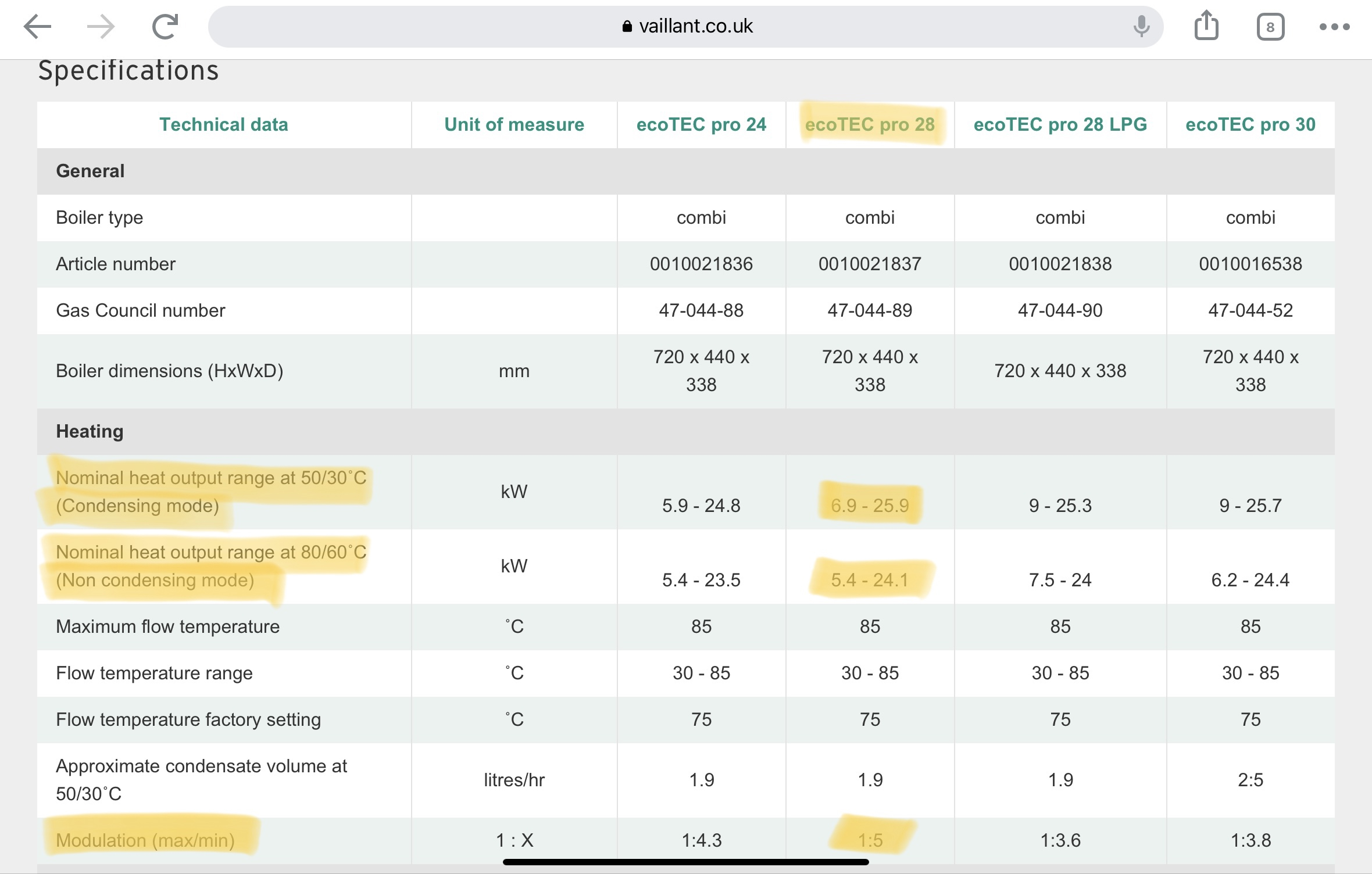1372x874 pixels.
Task: Click the value 5.4 - 23.5
Action: click(701, 580)
